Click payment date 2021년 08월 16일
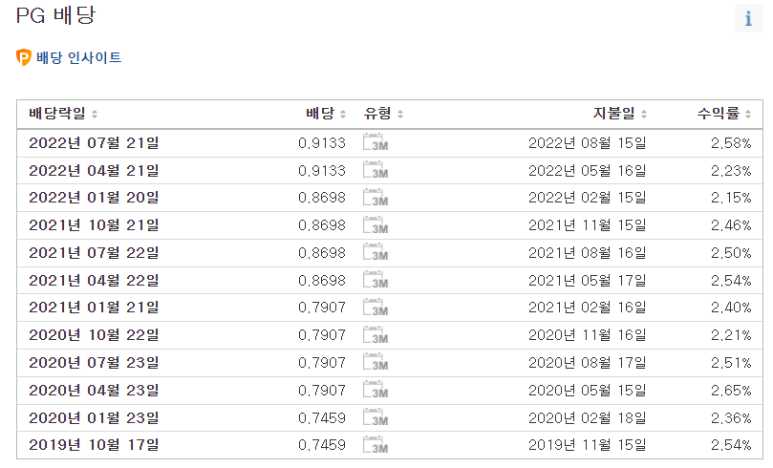Viewport: 773px width, 468px height. tap(587, 253)
